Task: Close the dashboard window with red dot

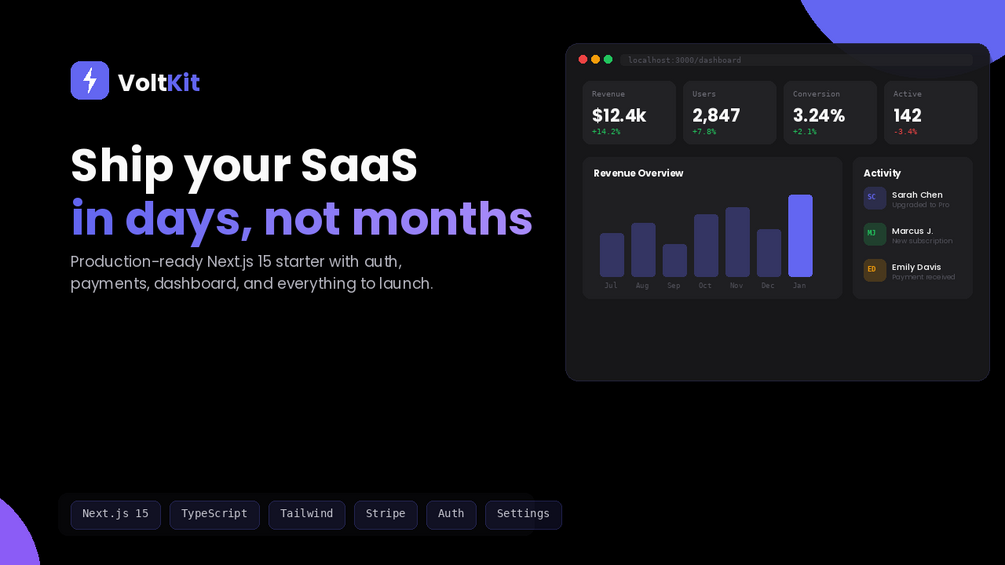Action: 583,60
